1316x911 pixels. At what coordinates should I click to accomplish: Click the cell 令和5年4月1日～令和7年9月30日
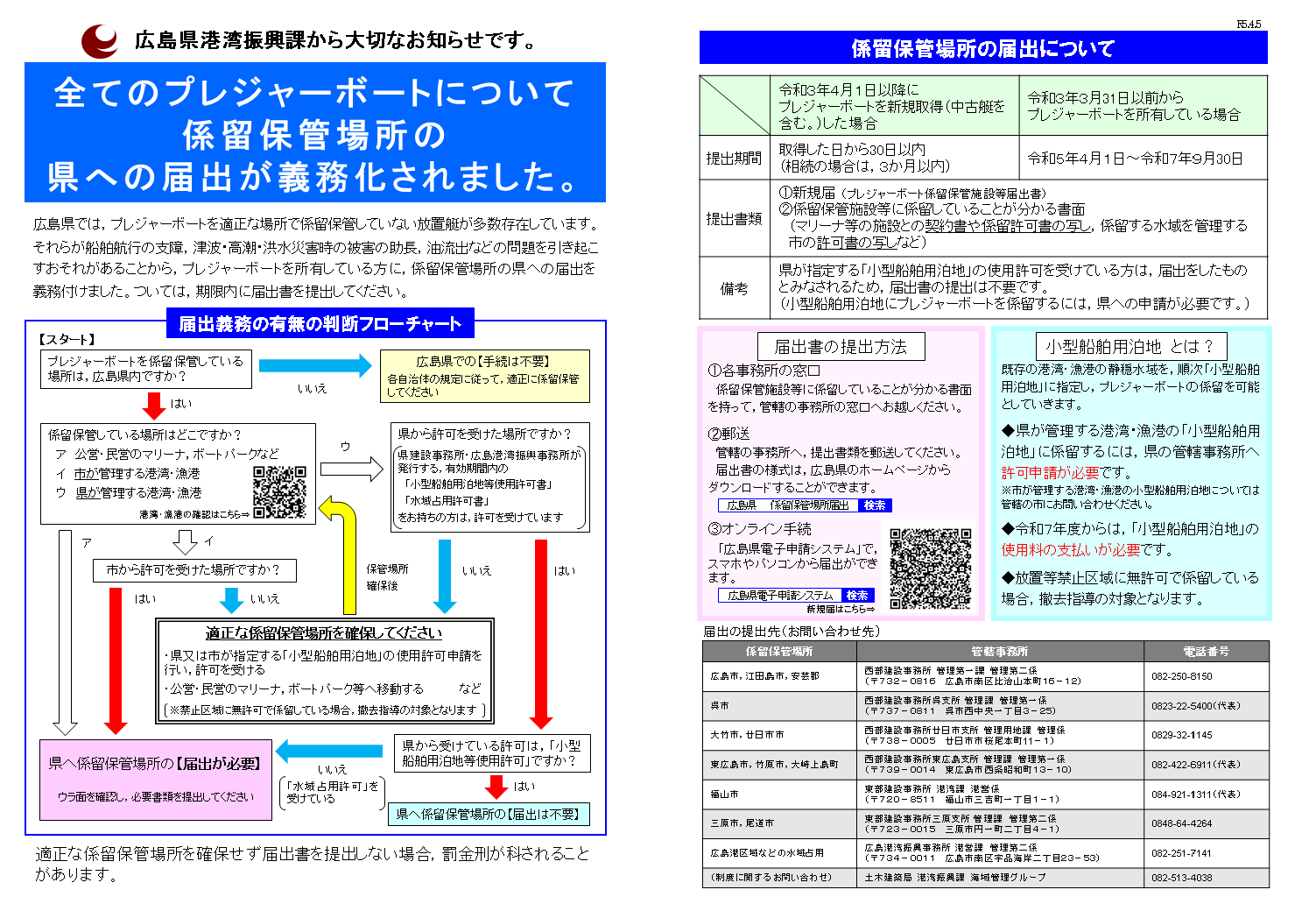tap(1144, 159)
